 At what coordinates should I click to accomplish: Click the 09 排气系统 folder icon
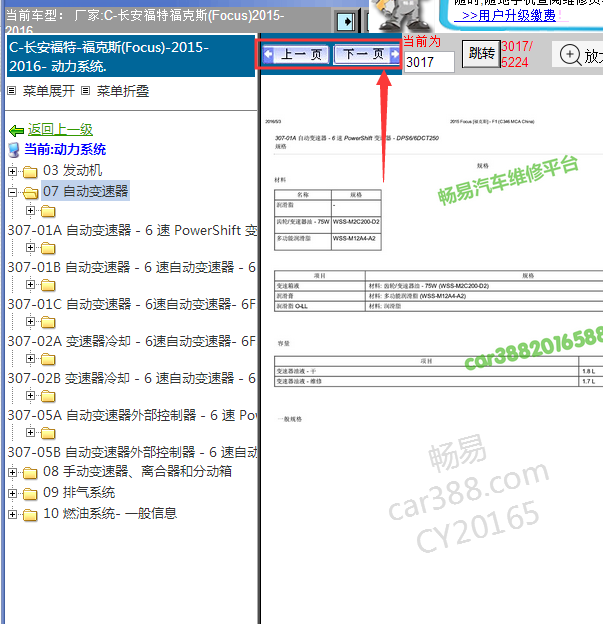click(x=30, y=494)
